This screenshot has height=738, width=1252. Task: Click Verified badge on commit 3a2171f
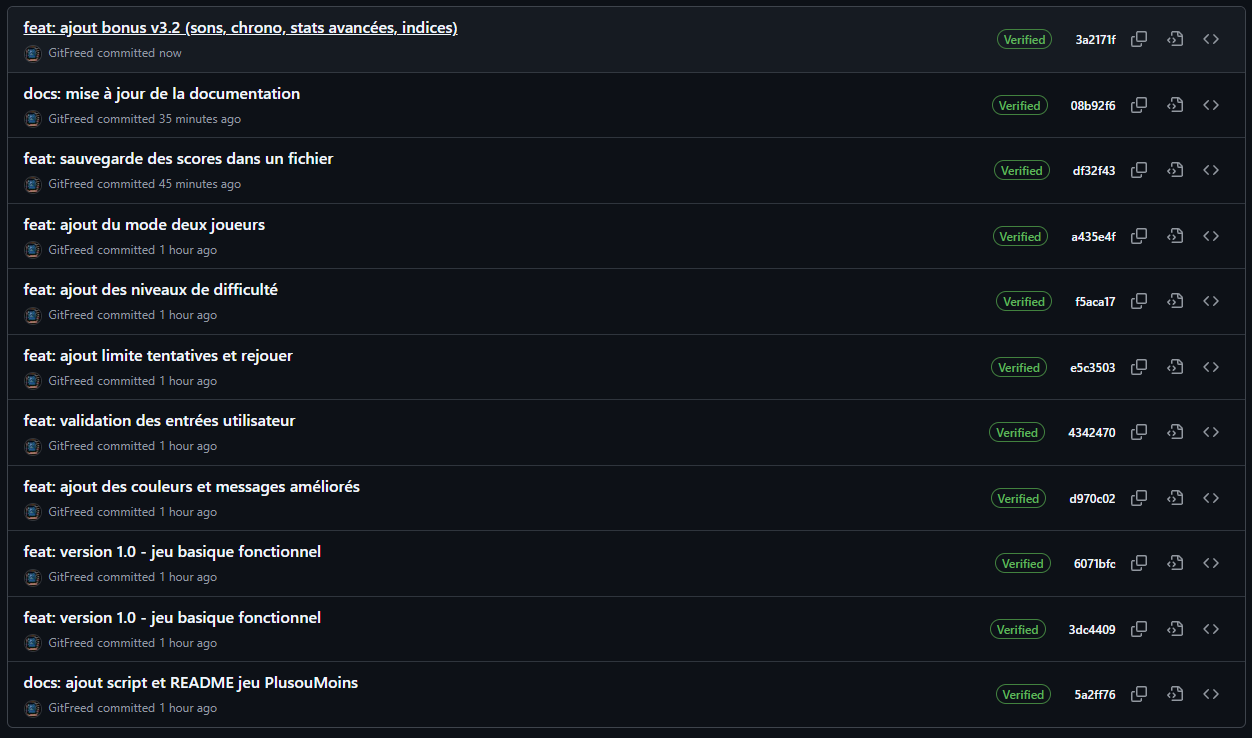(x=1024, y=40)
